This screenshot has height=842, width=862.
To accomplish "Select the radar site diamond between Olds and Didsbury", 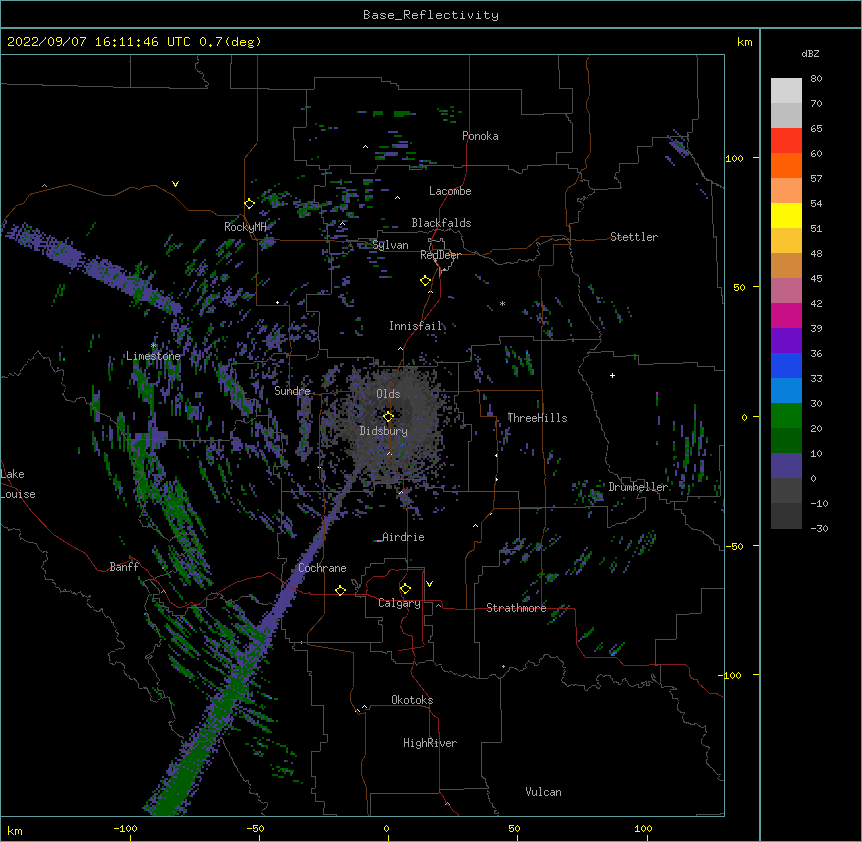I will 389,417.
